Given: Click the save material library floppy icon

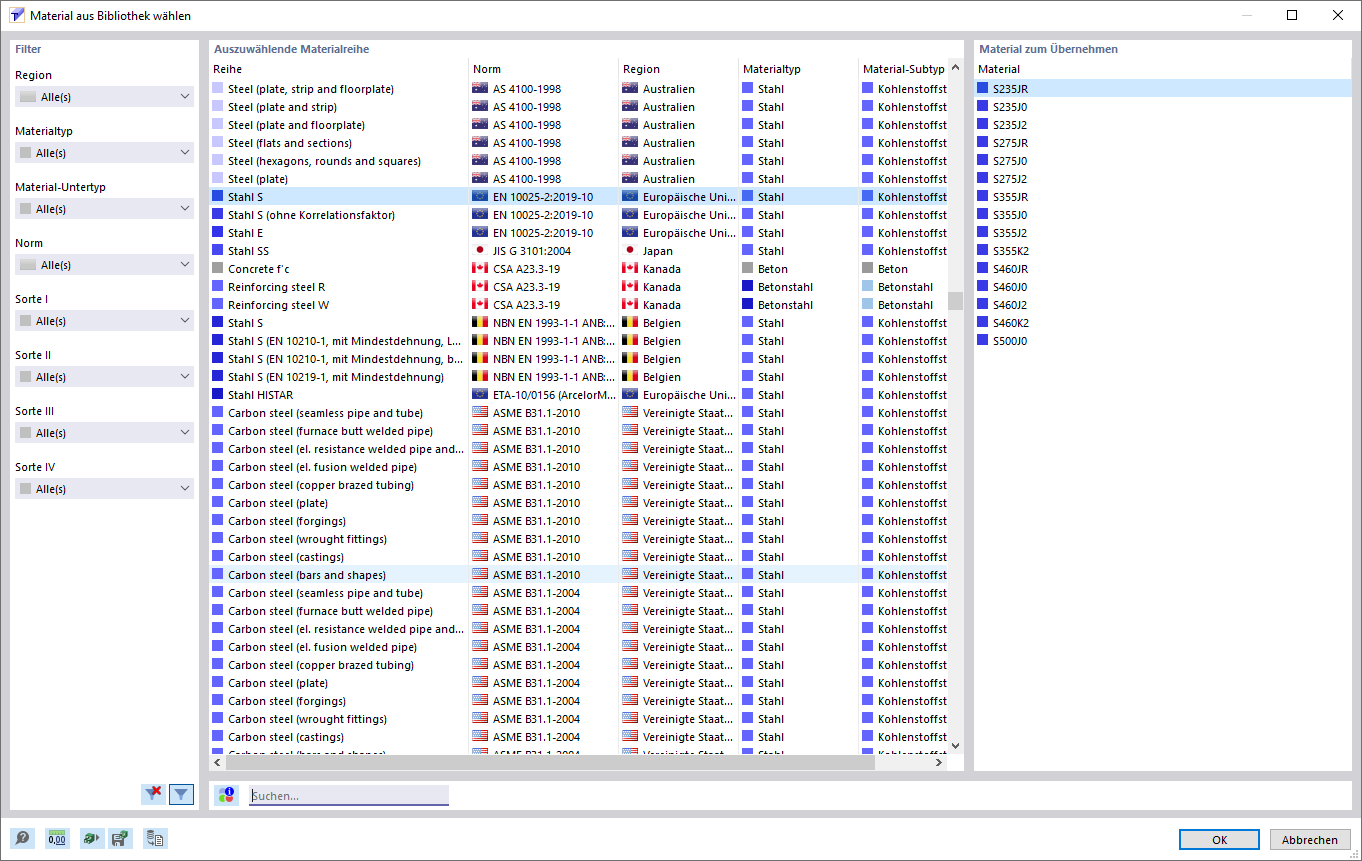Looking at the screenshot, I should 120,839.
